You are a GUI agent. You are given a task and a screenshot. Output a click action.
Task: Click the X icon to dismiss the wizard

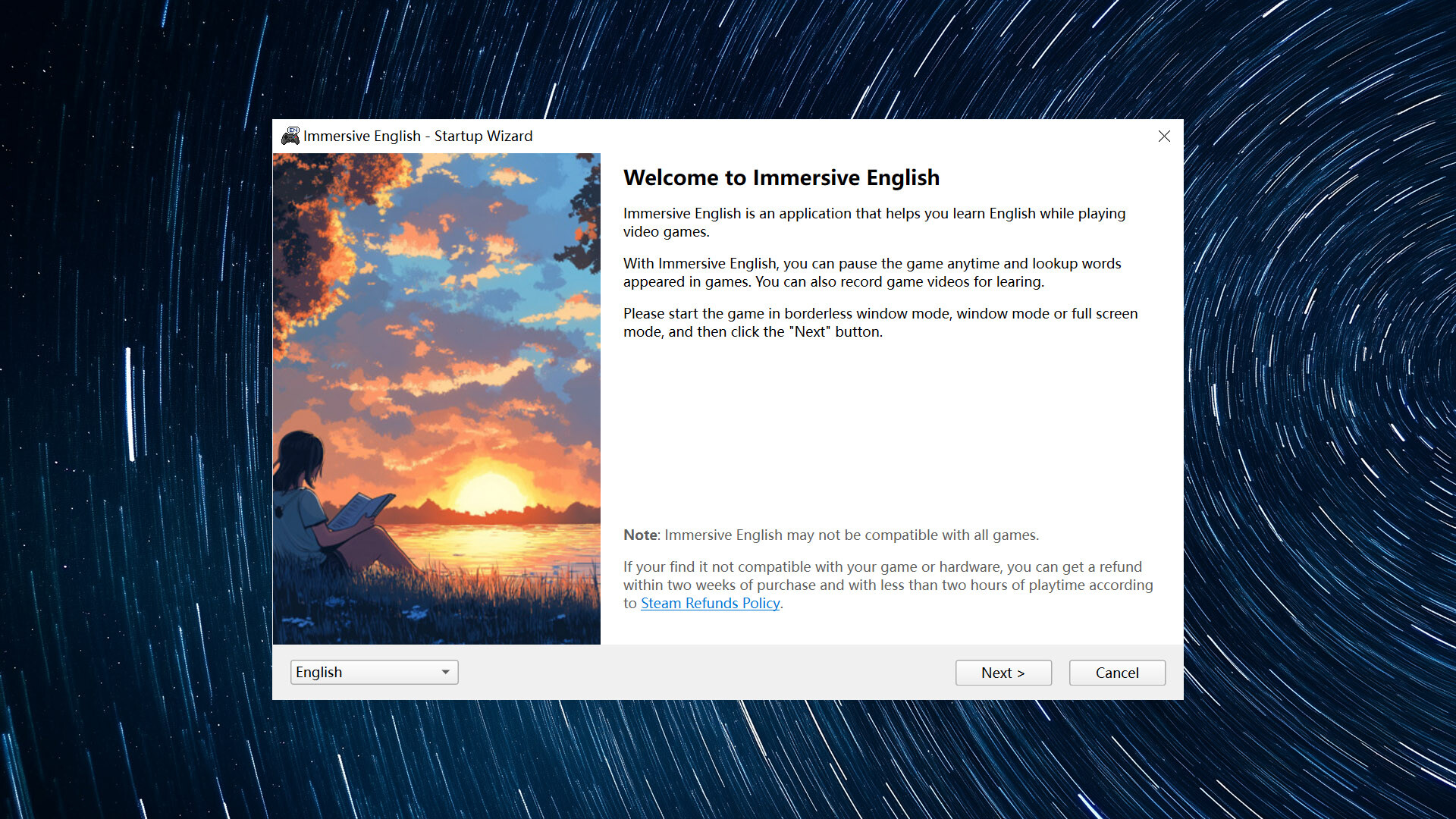pos(1164,136)
